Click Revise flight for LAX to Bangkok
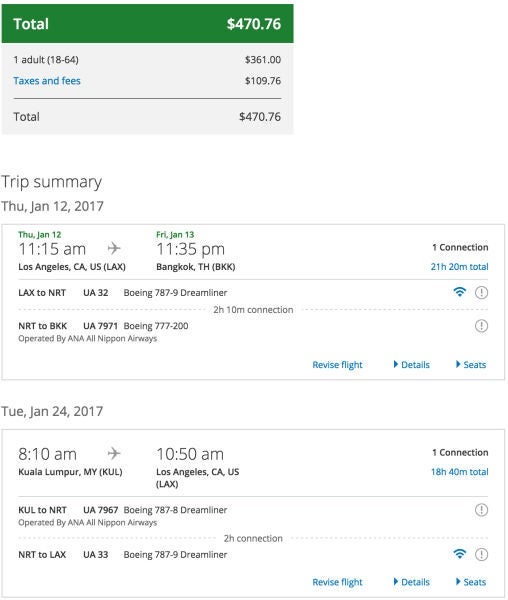508x600 pixels. (x=337, y=365)
